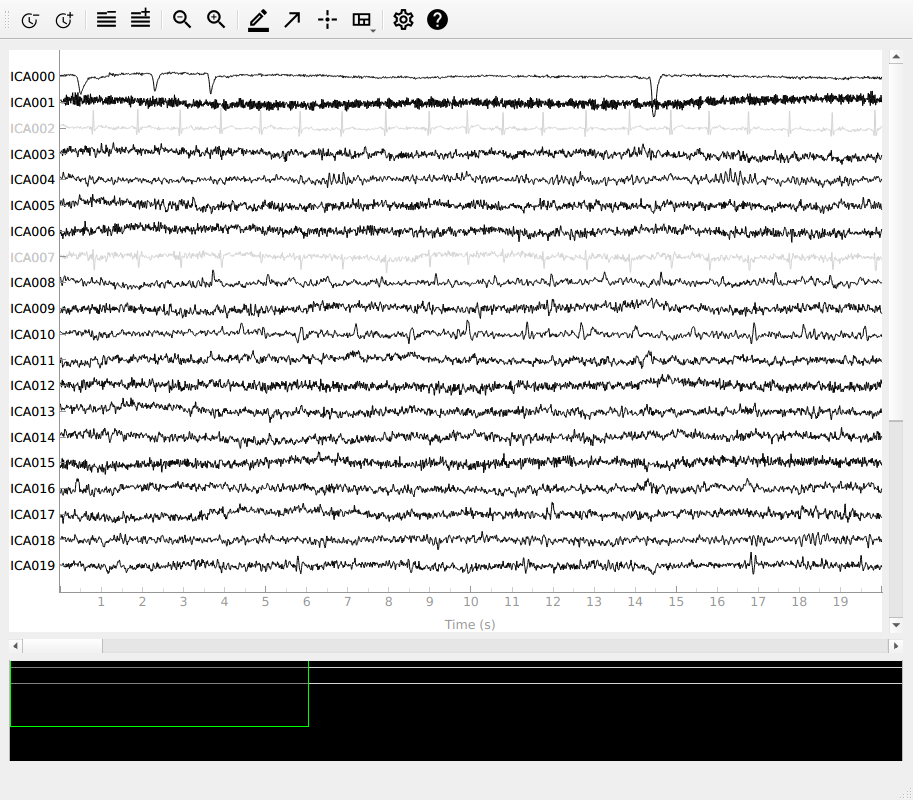Click the horizontal time scrollbar handle

63,646
